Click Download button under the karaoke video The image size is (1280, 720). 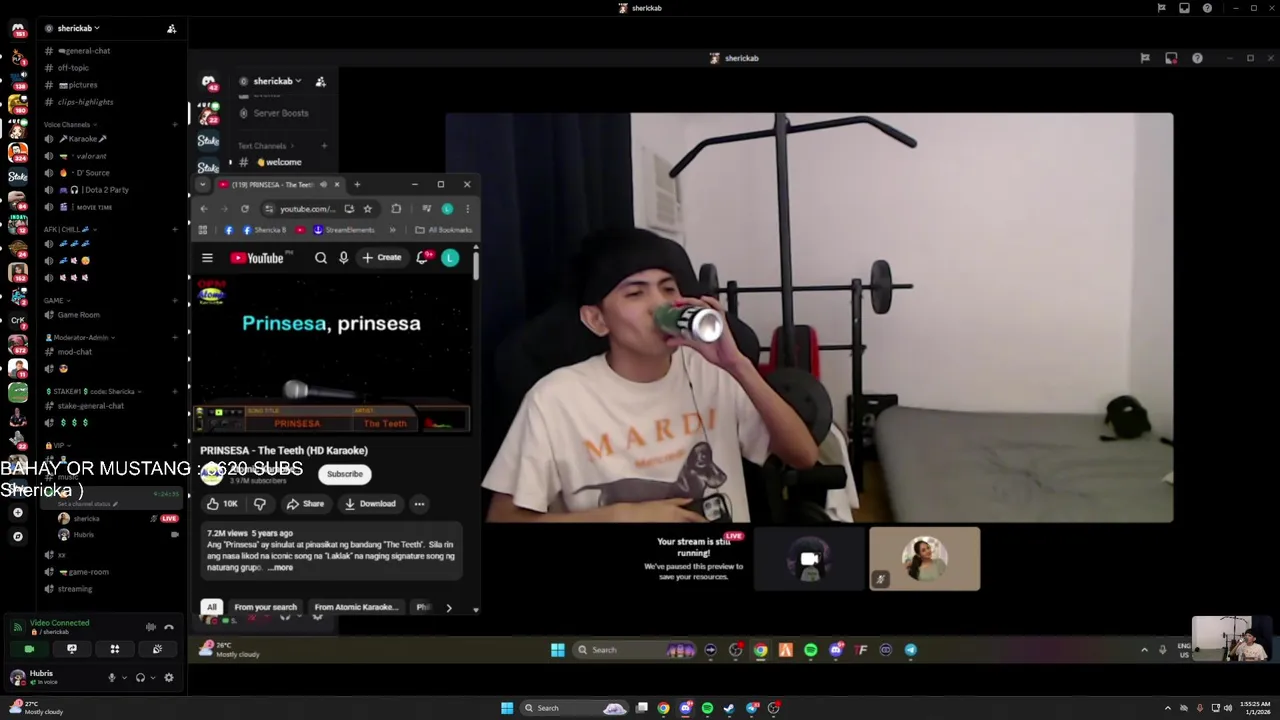tap(370, 504)
